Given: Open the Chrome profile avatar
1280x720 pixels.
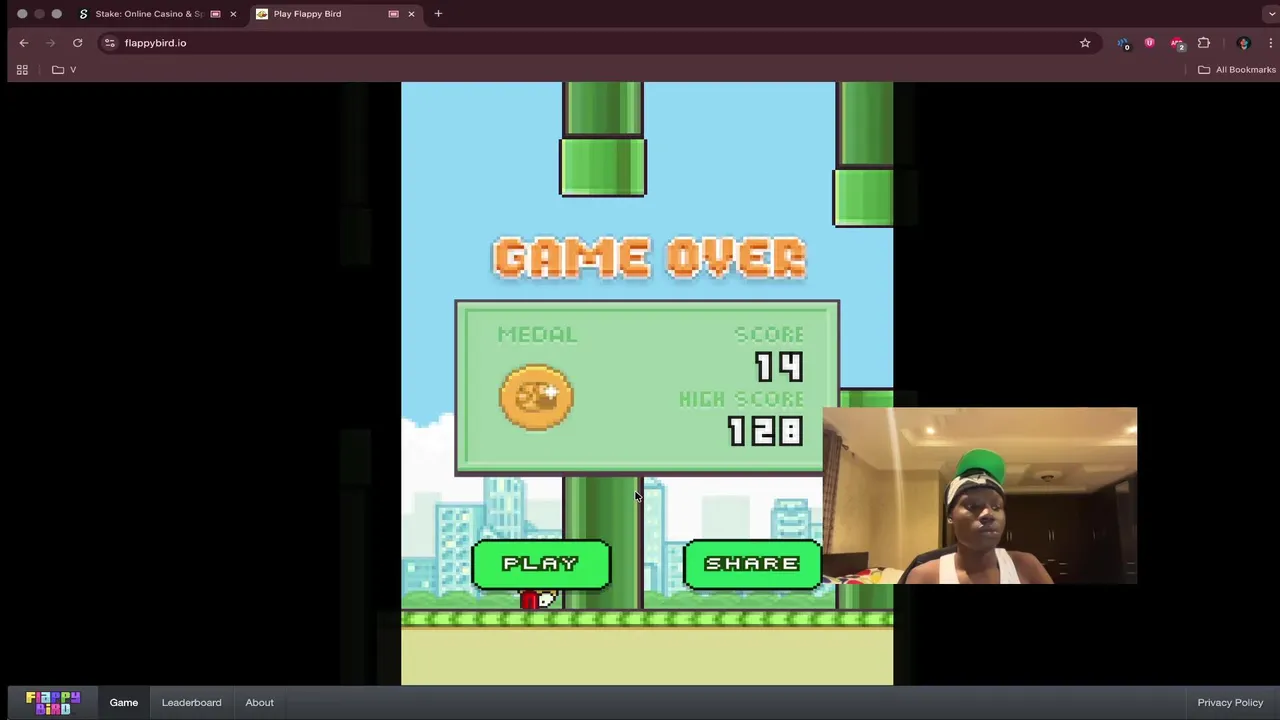Looking at the screenshot, I should [x=1244, y=43].
